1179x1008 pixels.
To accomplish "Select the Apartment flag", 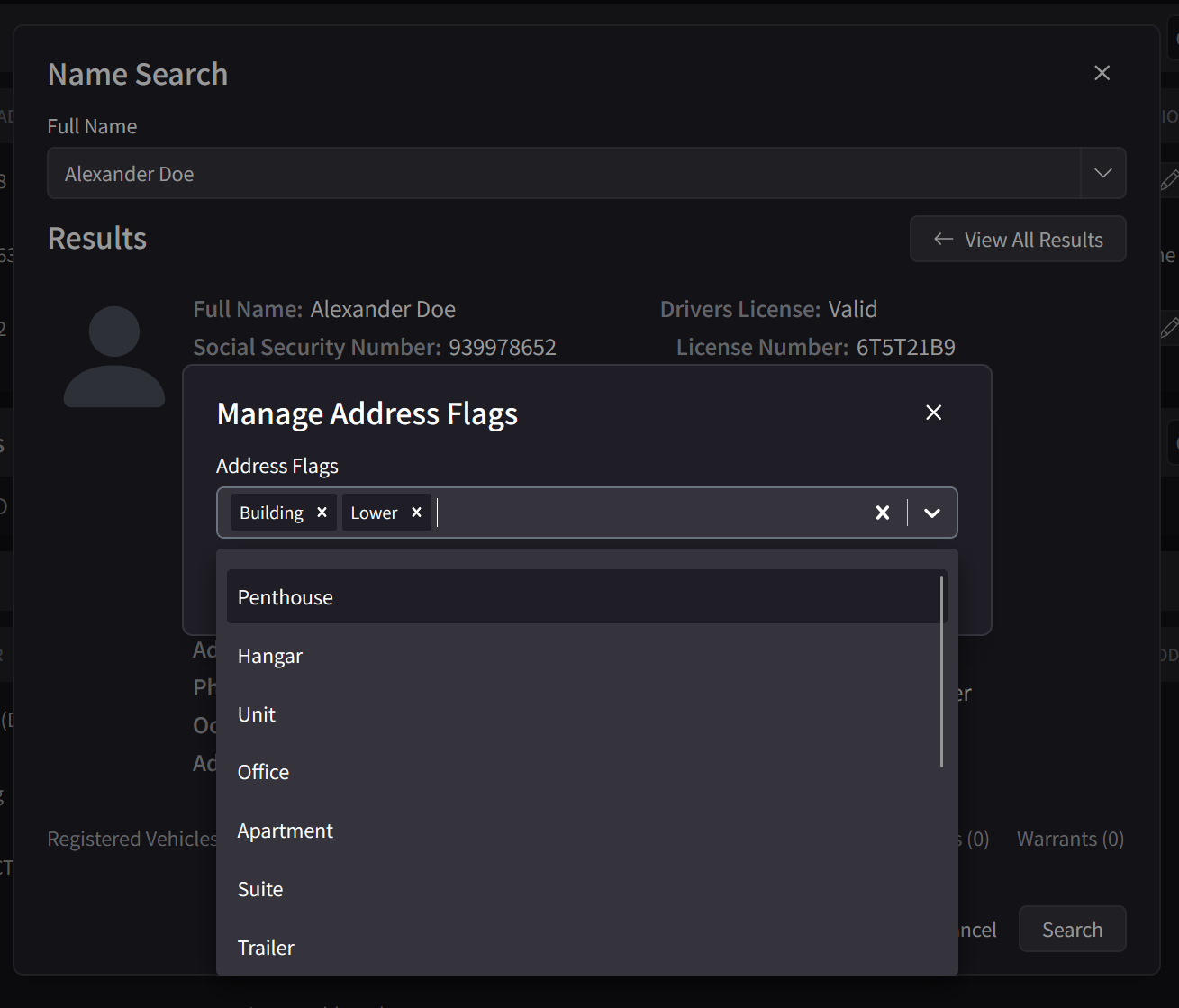I will tap(286, 830).
